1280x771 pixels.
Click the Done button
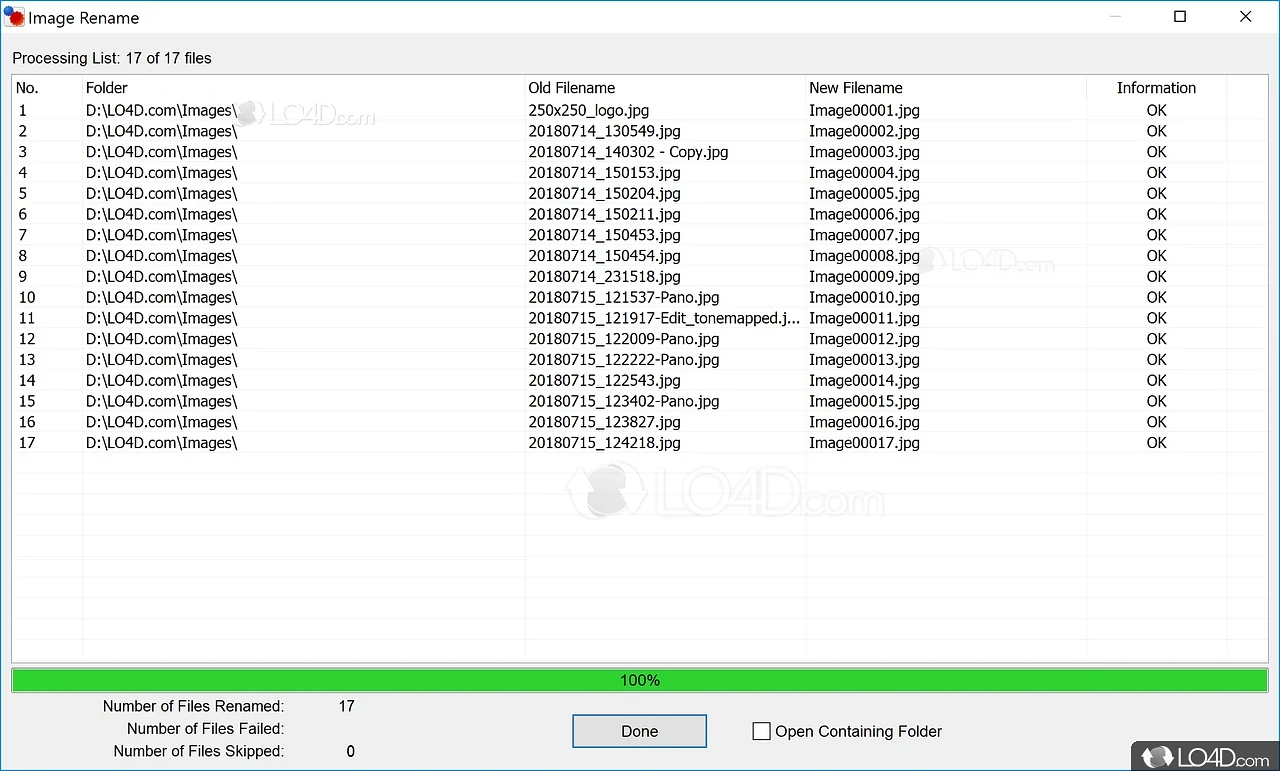(x=639, y=731)
